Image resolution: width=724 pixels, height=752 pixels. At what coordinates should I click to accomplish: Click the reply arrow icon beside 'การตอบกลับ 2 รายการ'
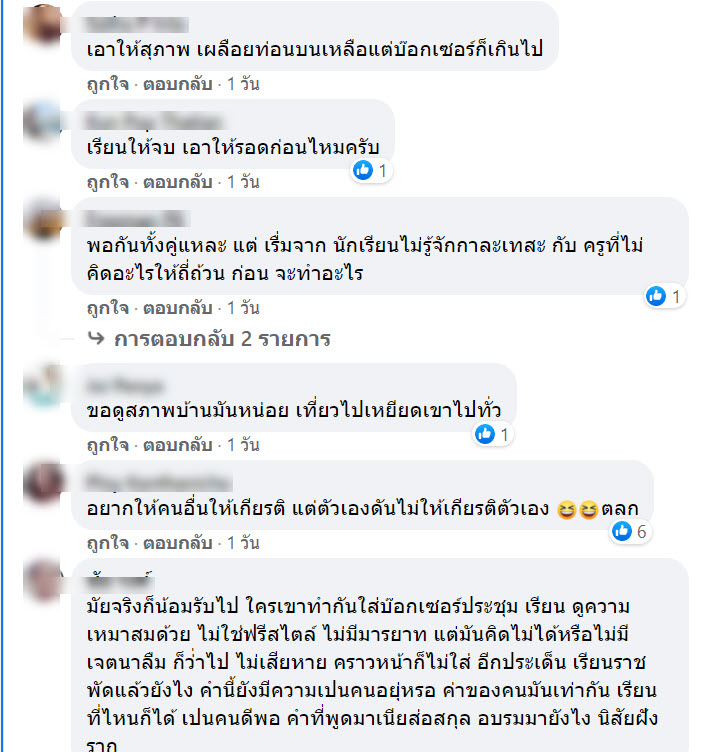click(96, 339)
